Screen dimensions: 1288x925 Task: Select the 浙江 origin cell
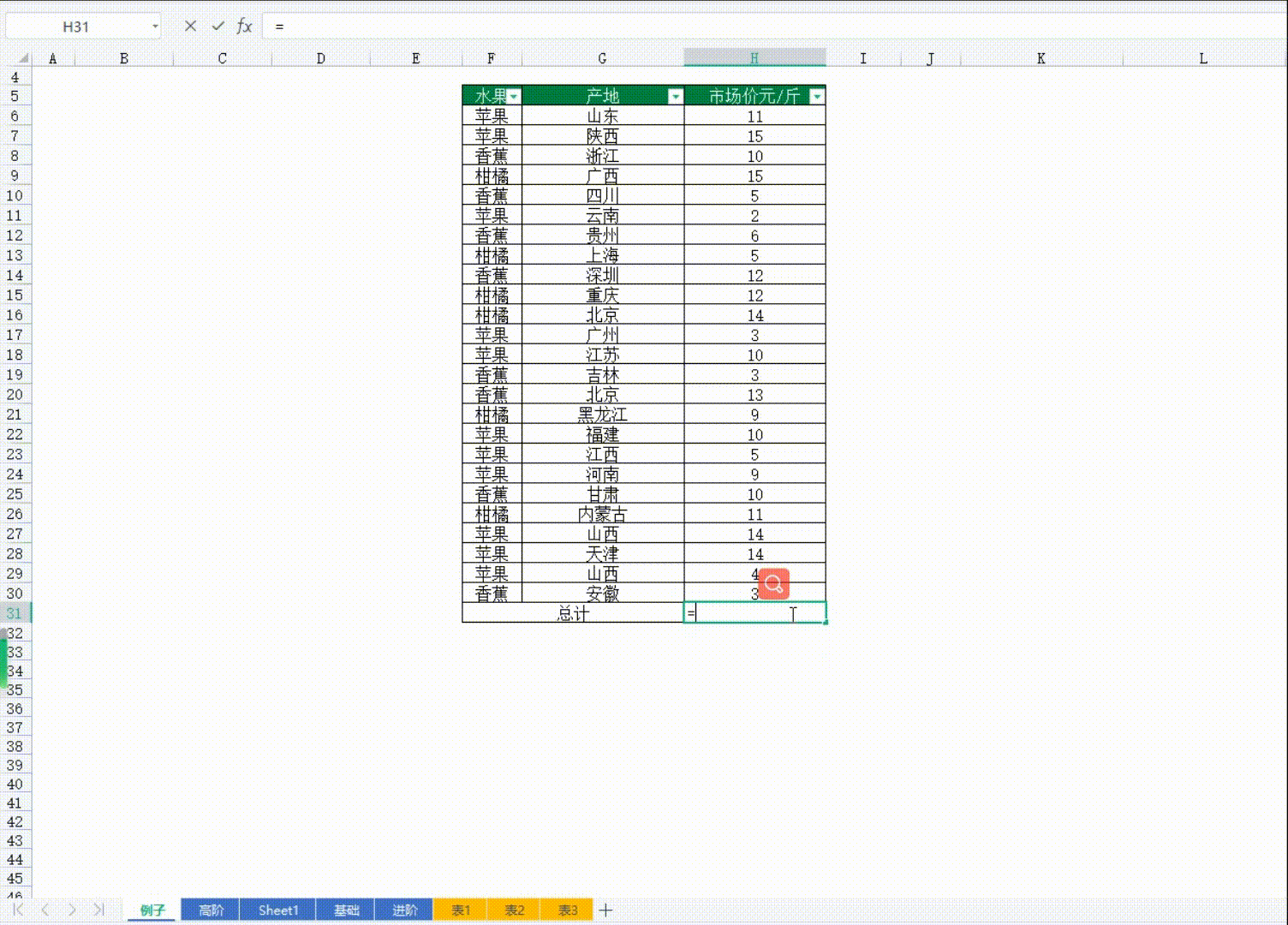(x=603, y=156)
